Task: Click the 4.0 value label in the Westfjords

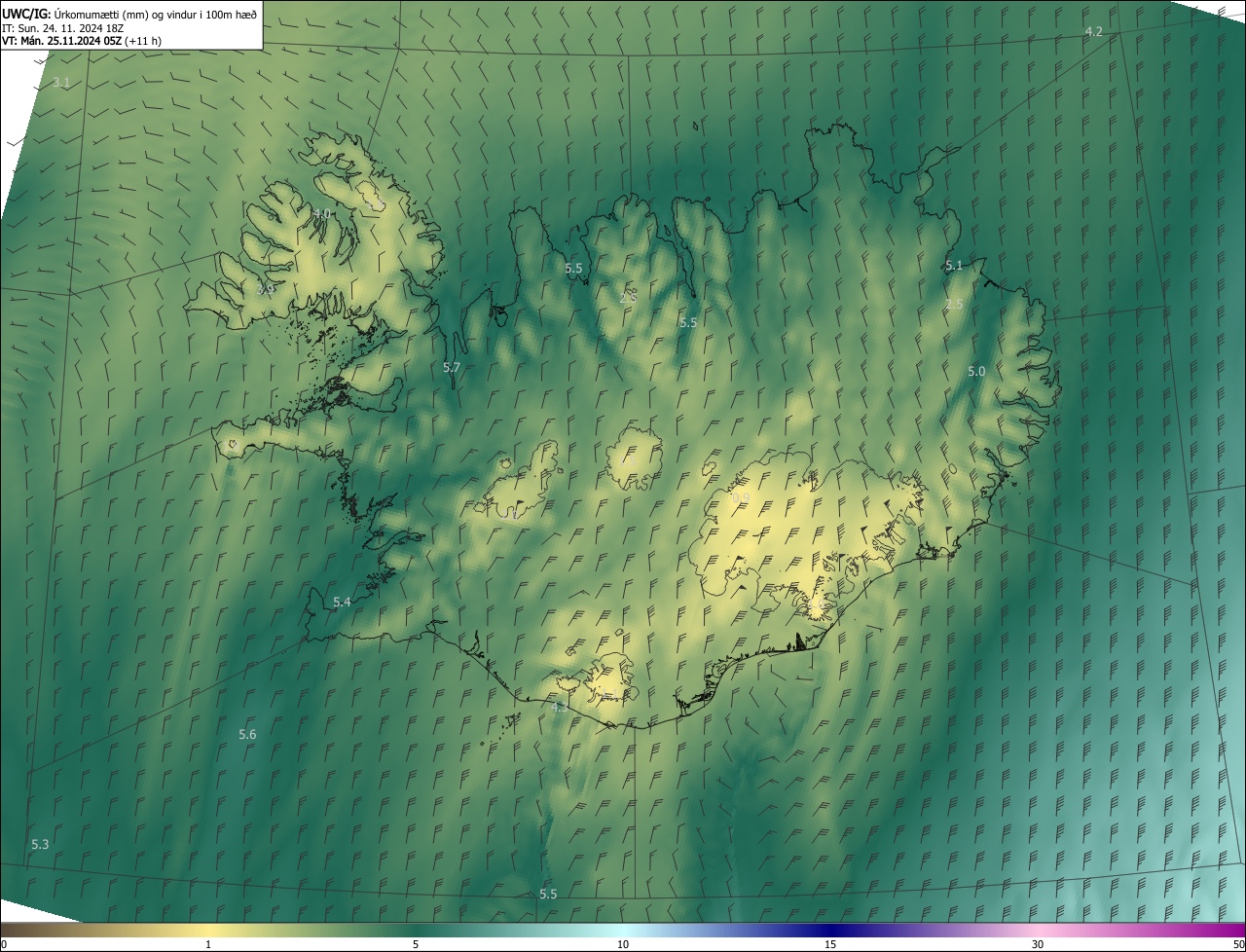Action: pos(321,213)
